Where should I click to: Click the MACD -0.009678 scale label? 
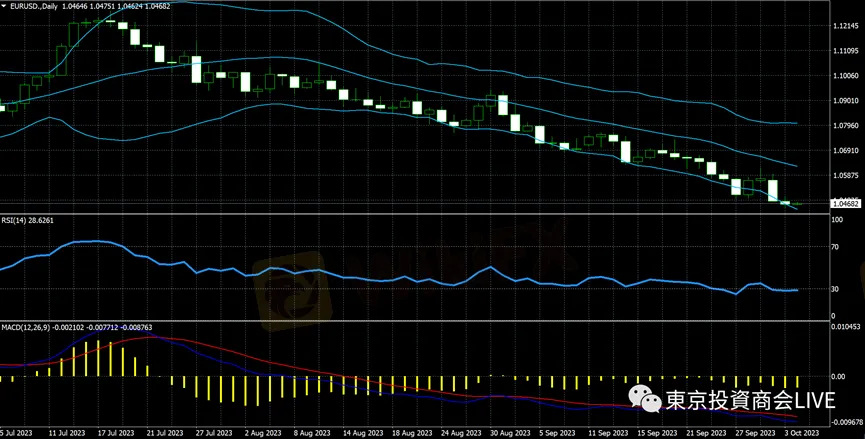coord(845,423)
